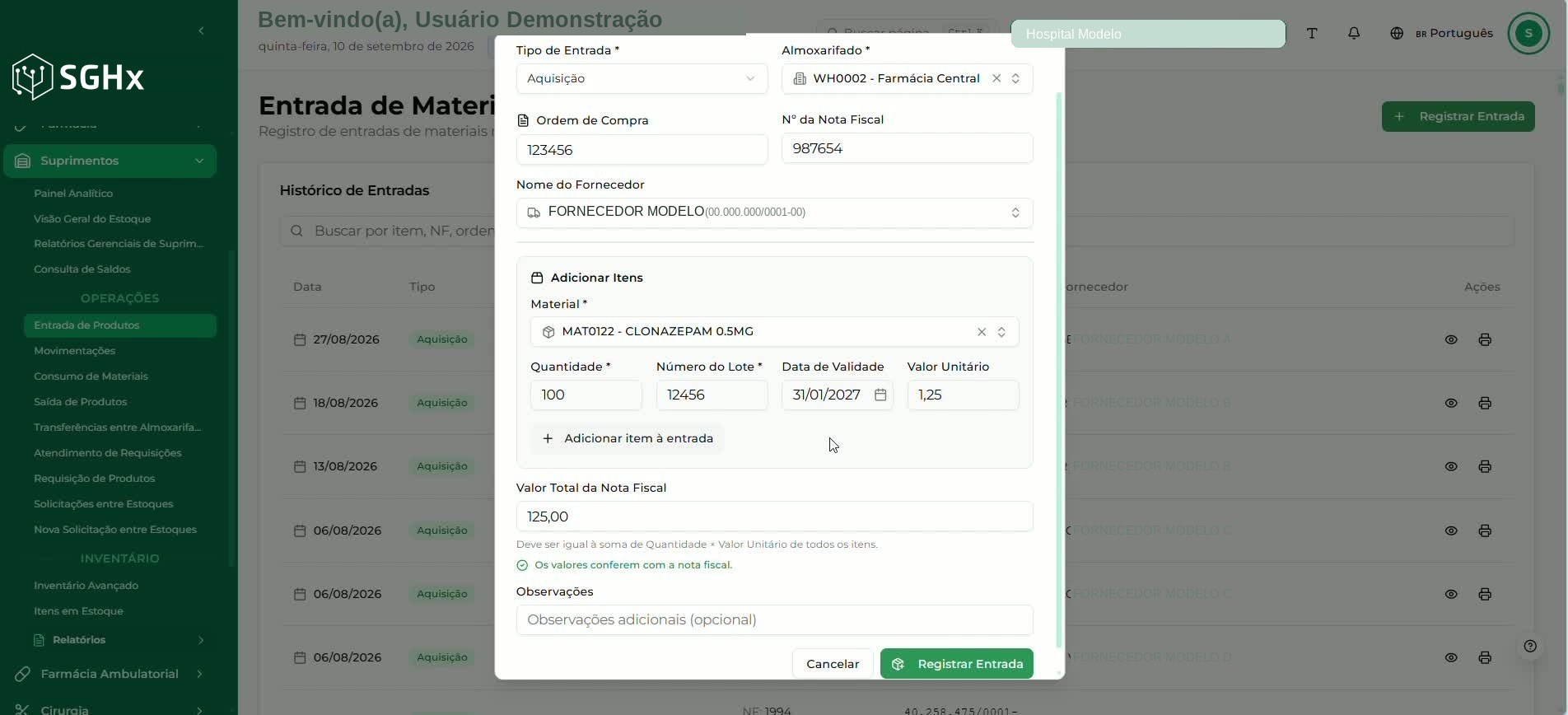This screenshot has width=1568, height=715.
Task: Open the Almoxarifado selector arrows
Action: (1015, 78)
